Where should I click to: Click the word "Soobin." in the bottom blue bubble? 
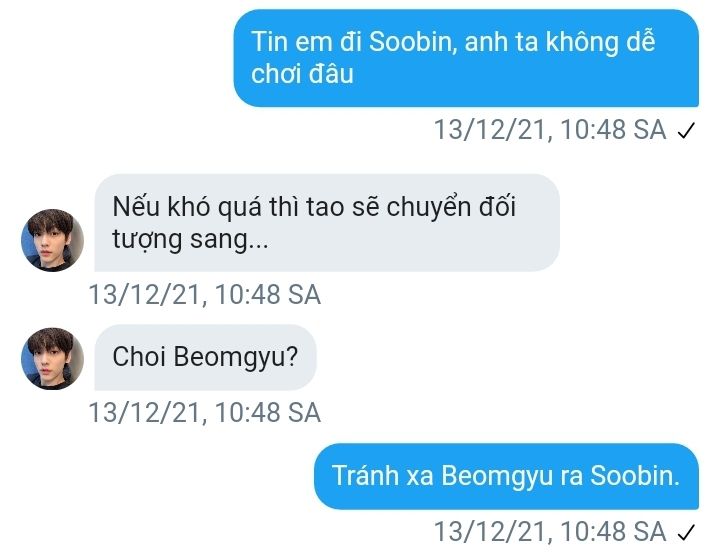635,476
